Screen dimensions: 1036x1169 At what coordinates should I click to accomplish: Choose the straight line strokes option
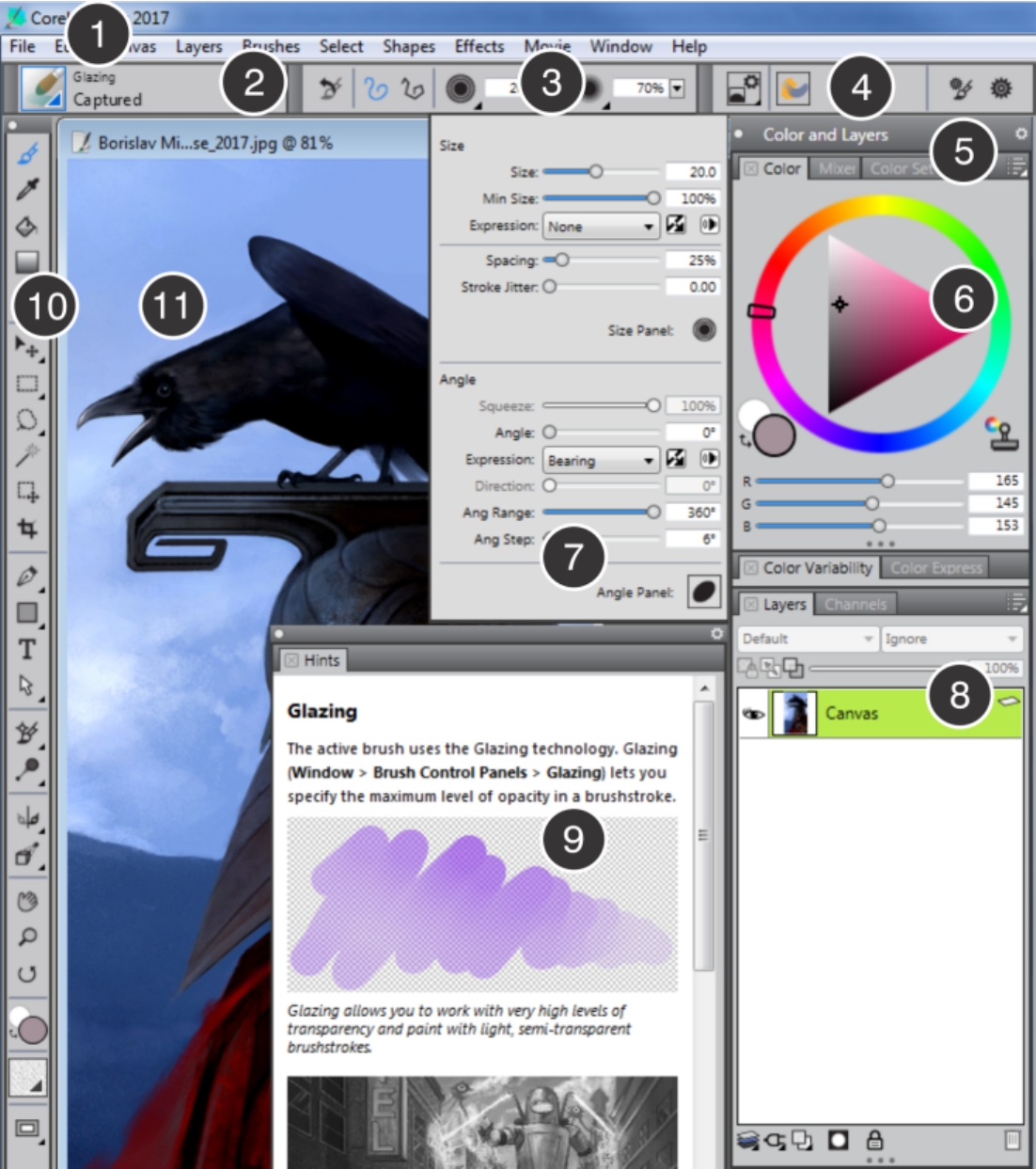[x=413, y=88]
